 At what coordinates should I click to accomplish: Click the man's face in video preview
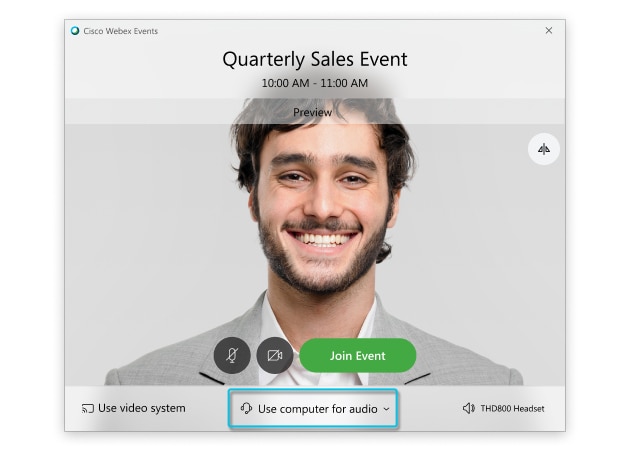pos(323,207)
